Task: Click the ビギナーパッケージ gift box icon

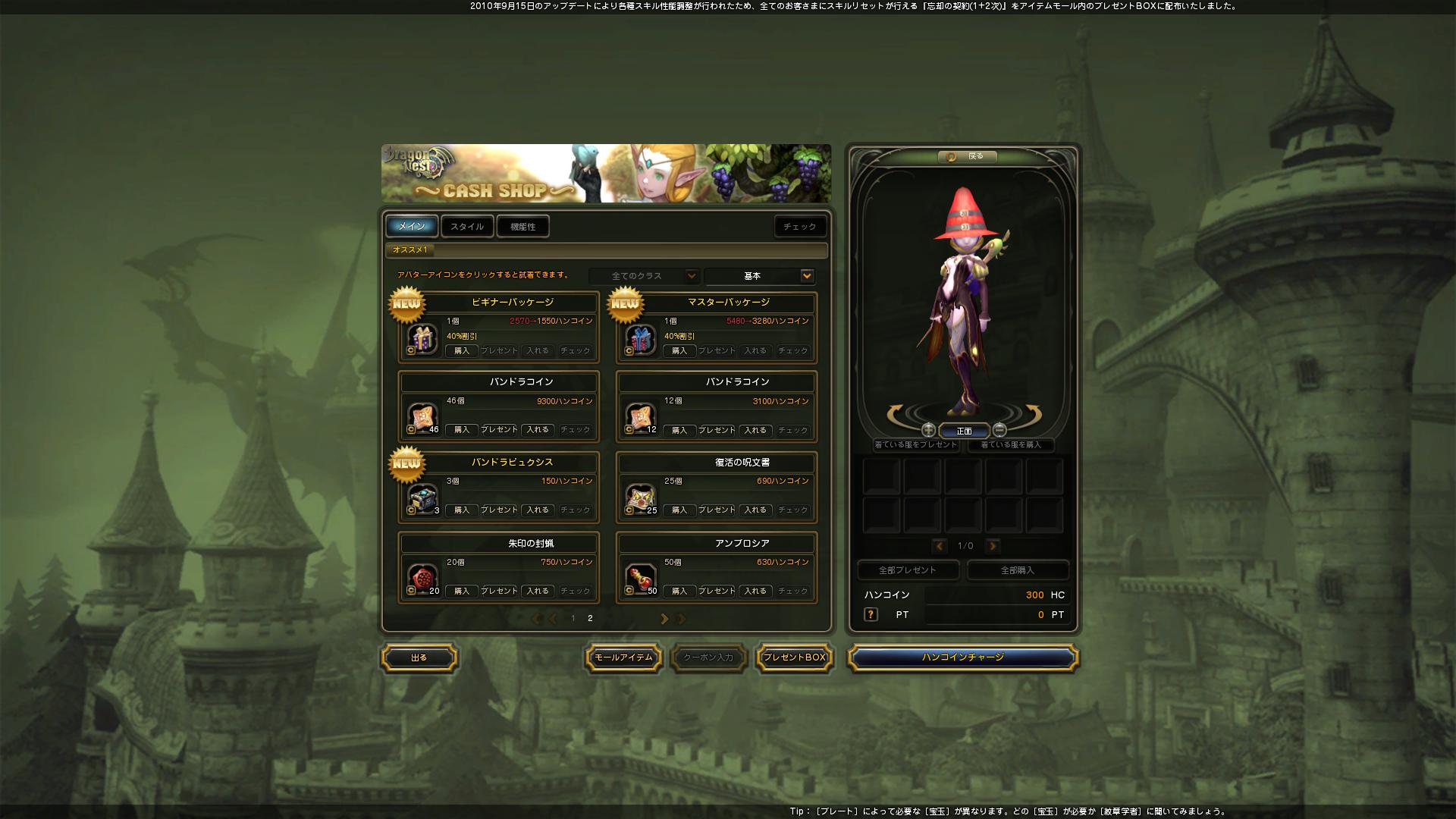Action: click(x=422, y=339)
